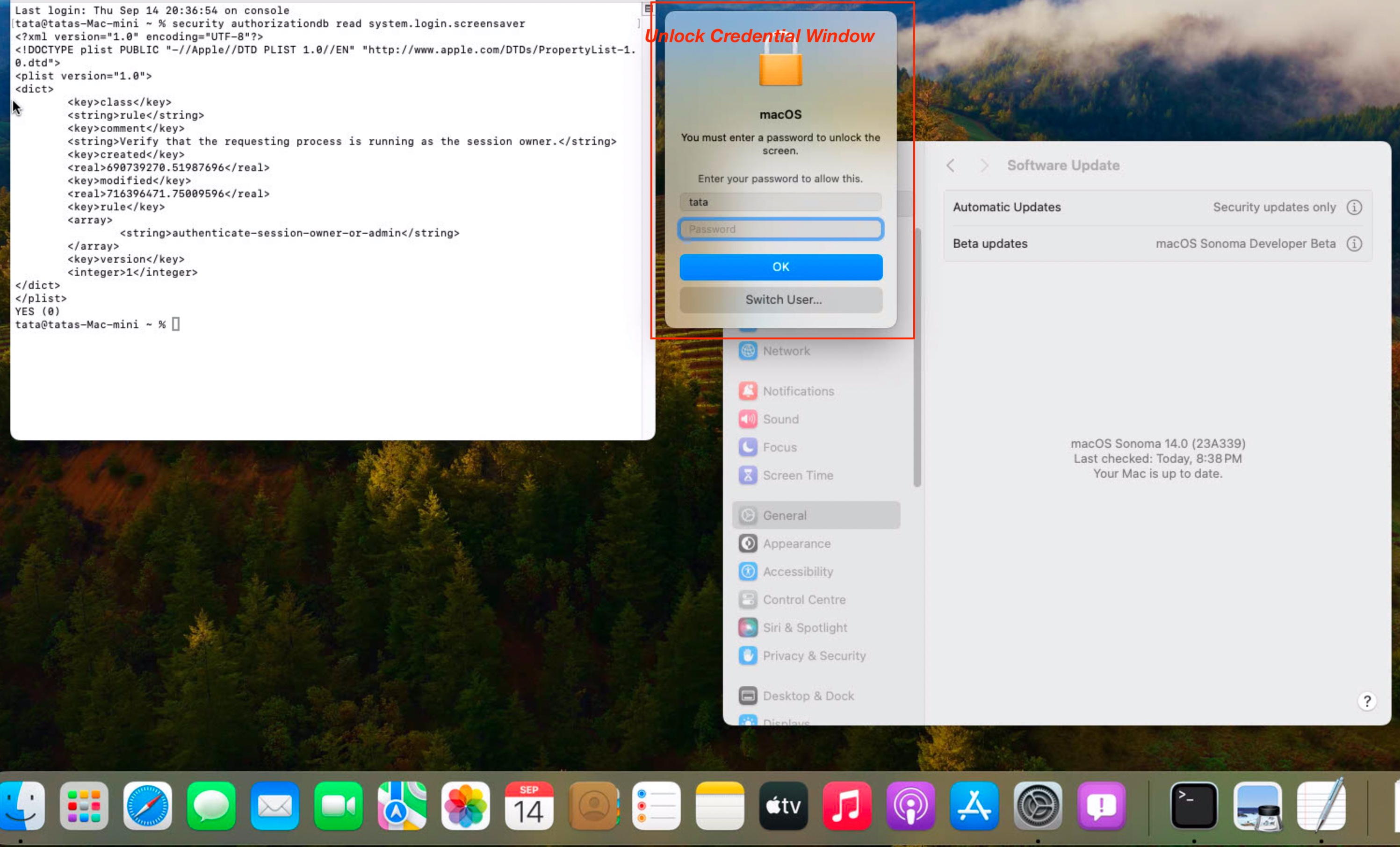Click 'Your Mac is up to date.' text
The width and height of the screenshot is (1400, 847).
(x=1158, y=474)
